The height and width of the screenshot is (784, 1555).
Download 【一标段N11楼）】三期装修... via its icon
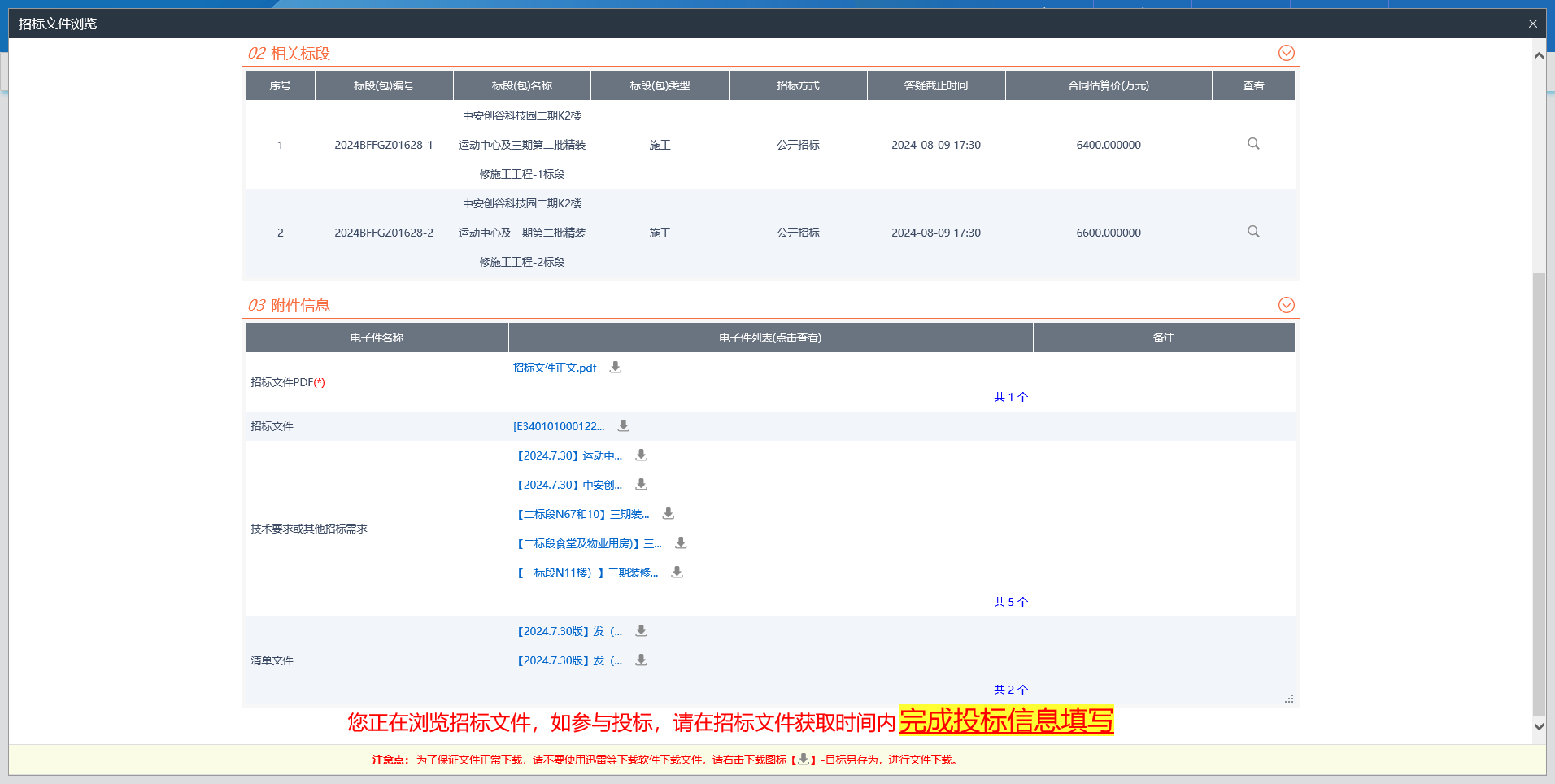pyautogui.click(x=677, y=573)
